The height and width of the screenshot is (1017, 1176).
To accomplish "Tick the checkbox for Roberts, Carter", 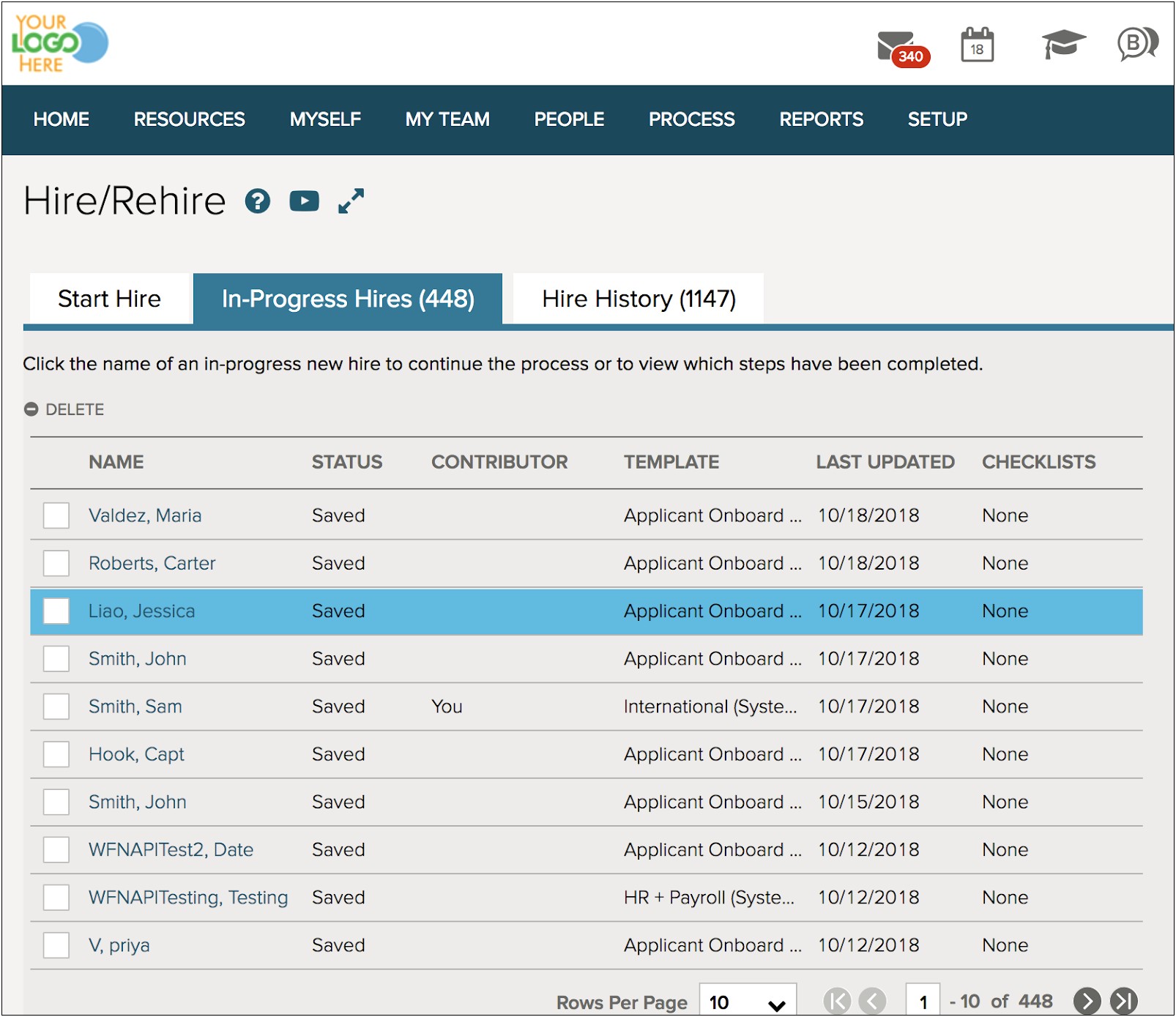I will click(56, 563).
